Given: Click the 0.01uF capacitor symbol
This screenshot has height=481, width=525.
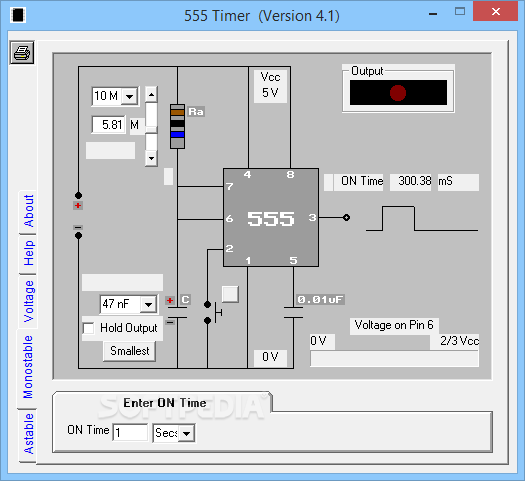Looking at the screenshot, I should 293,312.
